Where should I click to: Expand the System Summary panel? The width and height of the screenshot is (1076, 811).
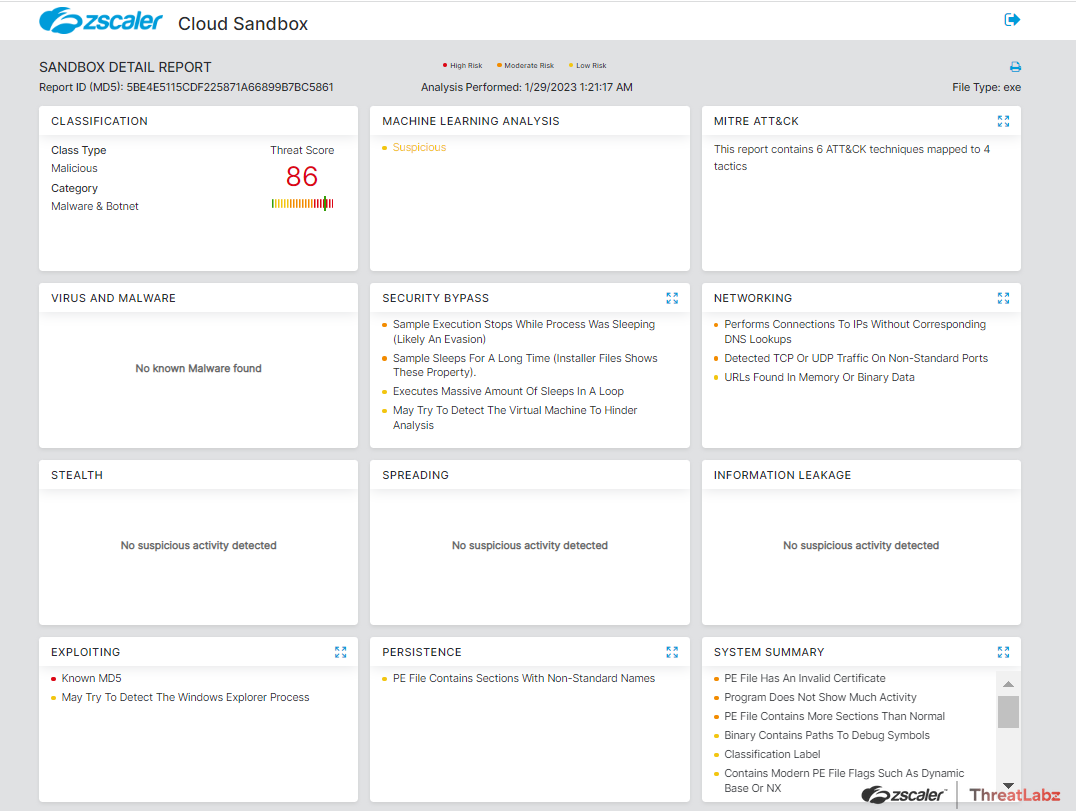1003,651
